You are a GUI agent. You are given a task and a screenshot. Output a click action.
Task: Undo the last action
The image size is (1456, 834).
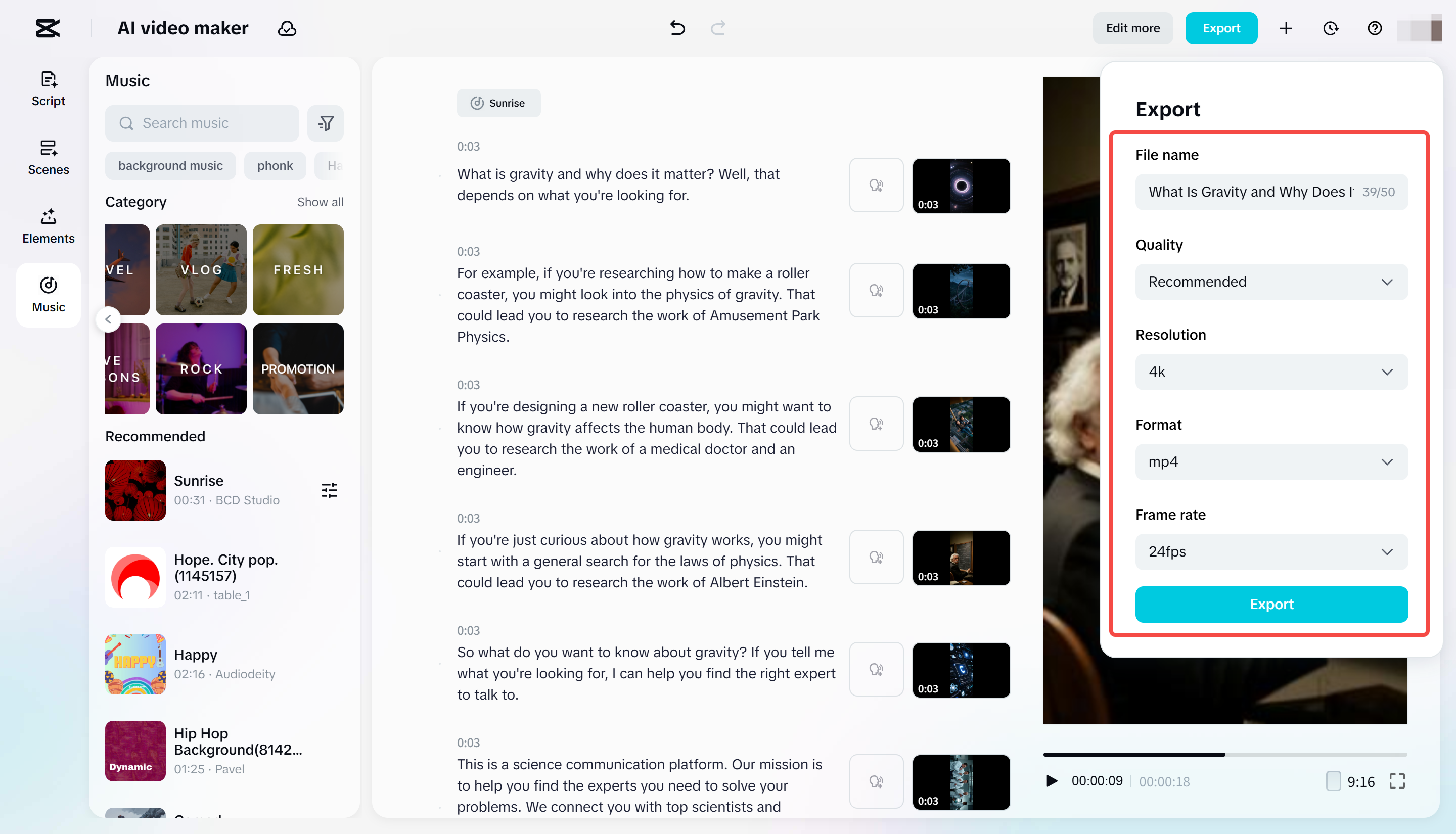(x=677, y=28)
